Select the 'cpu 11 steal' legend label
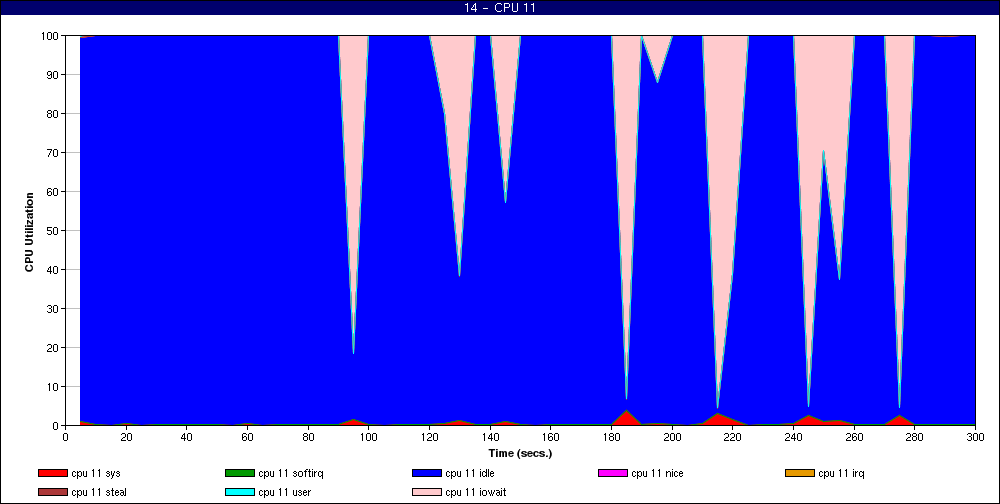The width and height of the screenshot is (1000, 504). (99, 493)
